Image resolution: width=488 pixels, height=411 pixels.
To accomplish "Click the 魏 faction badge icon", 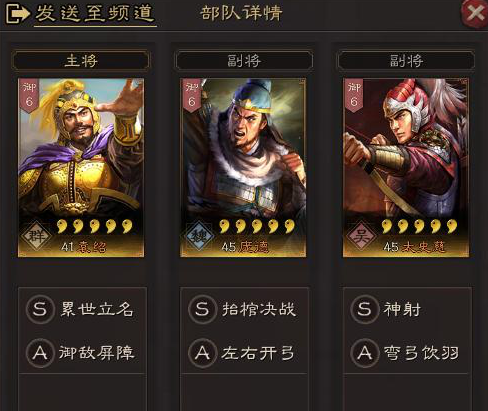I will point(199,236).
